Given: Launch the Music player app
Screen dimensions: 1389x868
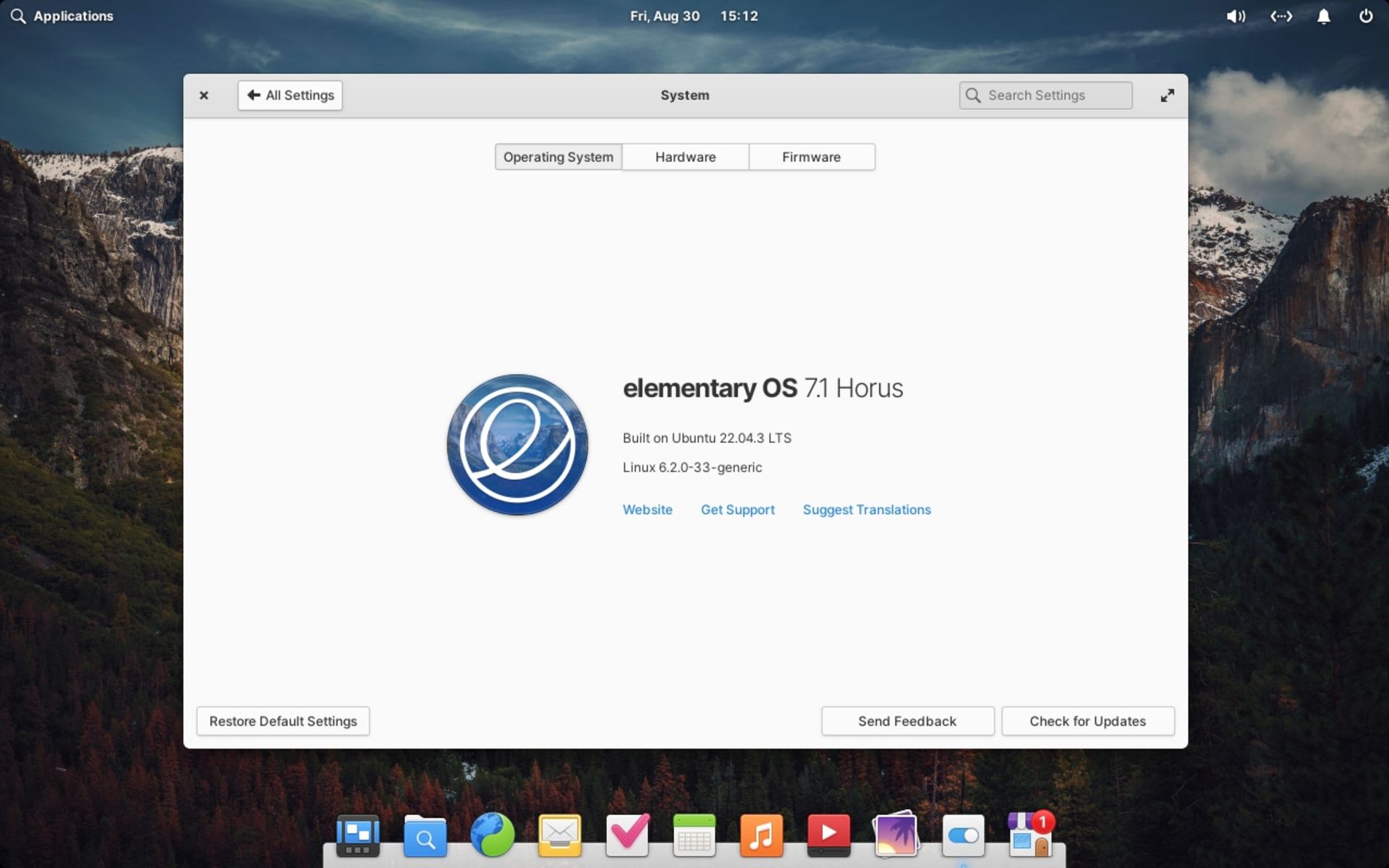Looking at the screenshot, I should [x=761, y=834].
